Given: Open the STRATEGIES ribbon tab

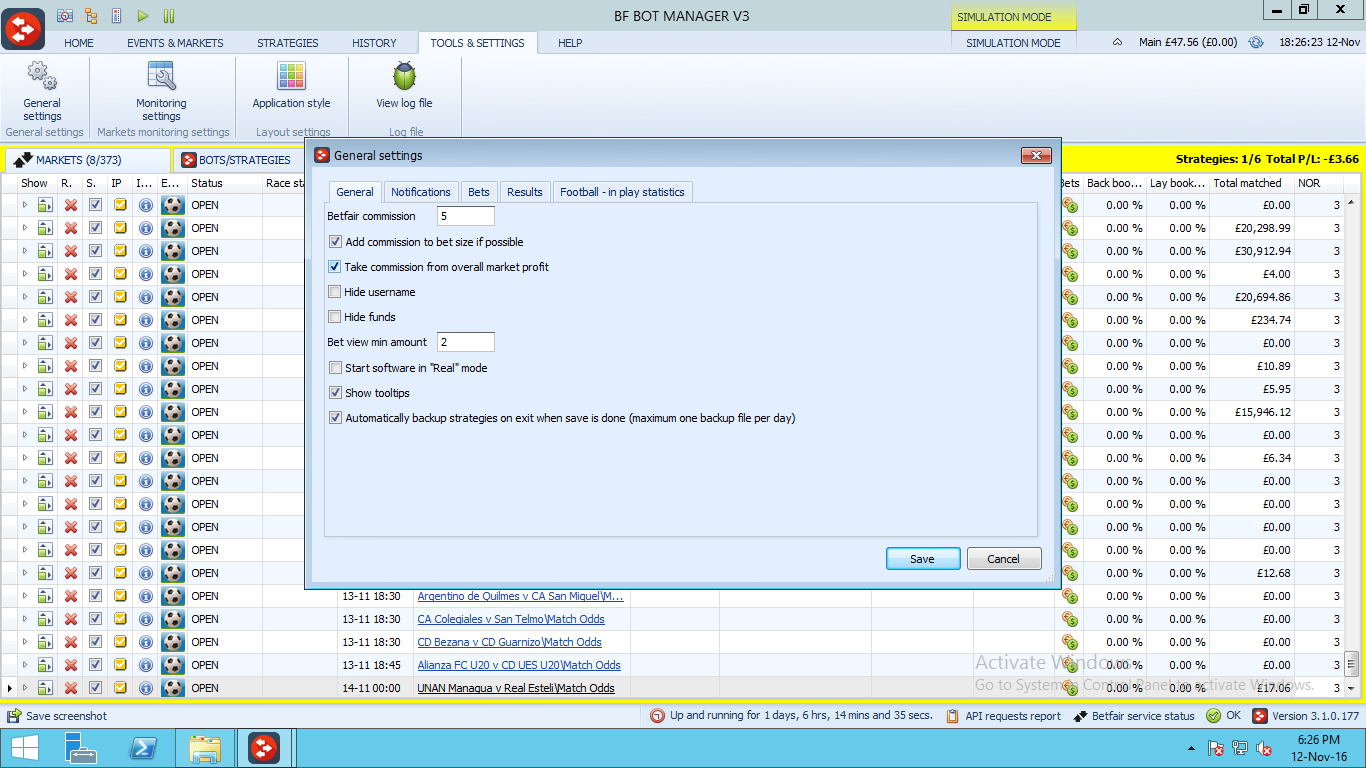Looking at the screenshot, I should tap(288, 43).
